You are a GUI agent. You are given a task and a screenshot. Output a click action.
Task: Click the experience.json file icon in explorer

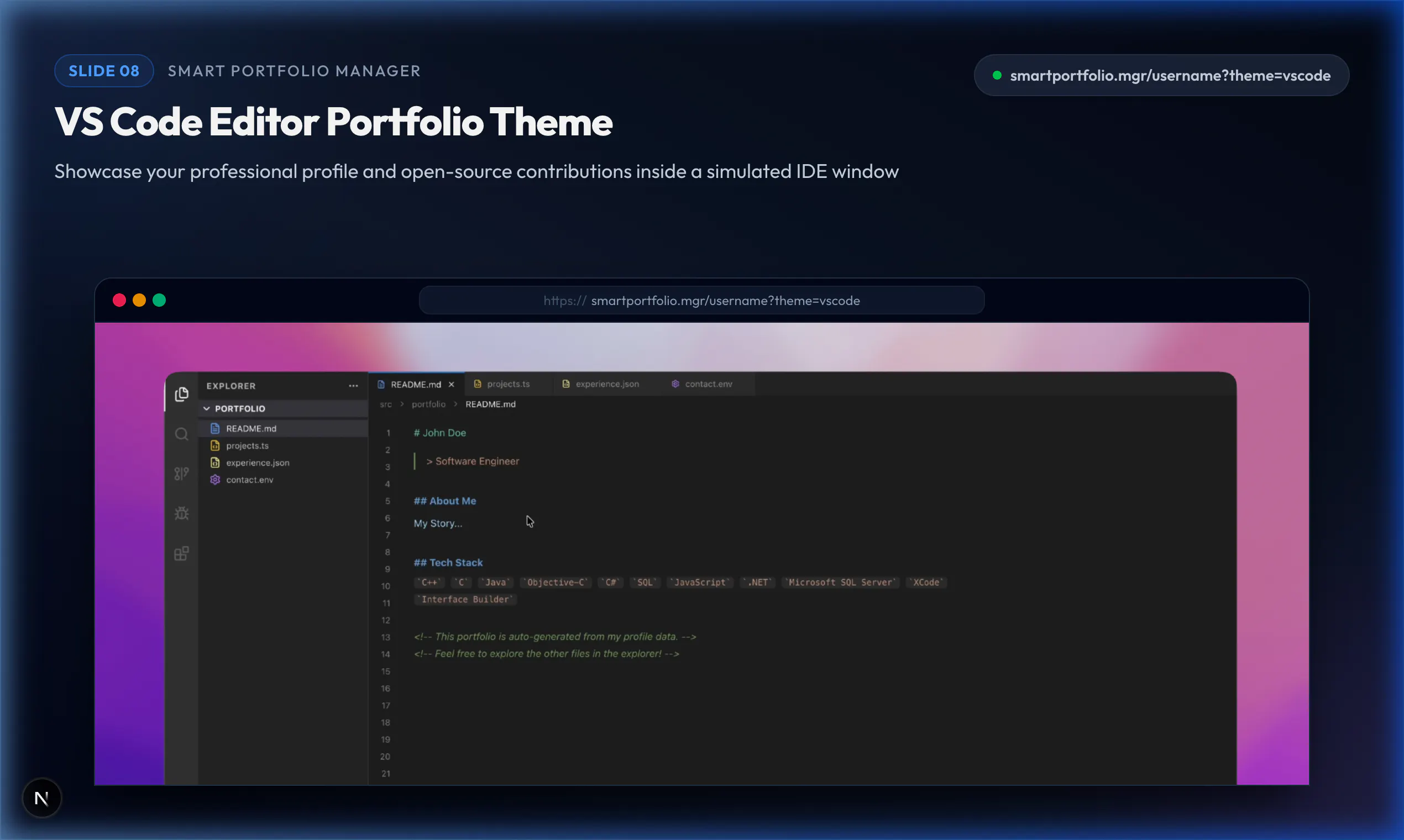point(215,463)
